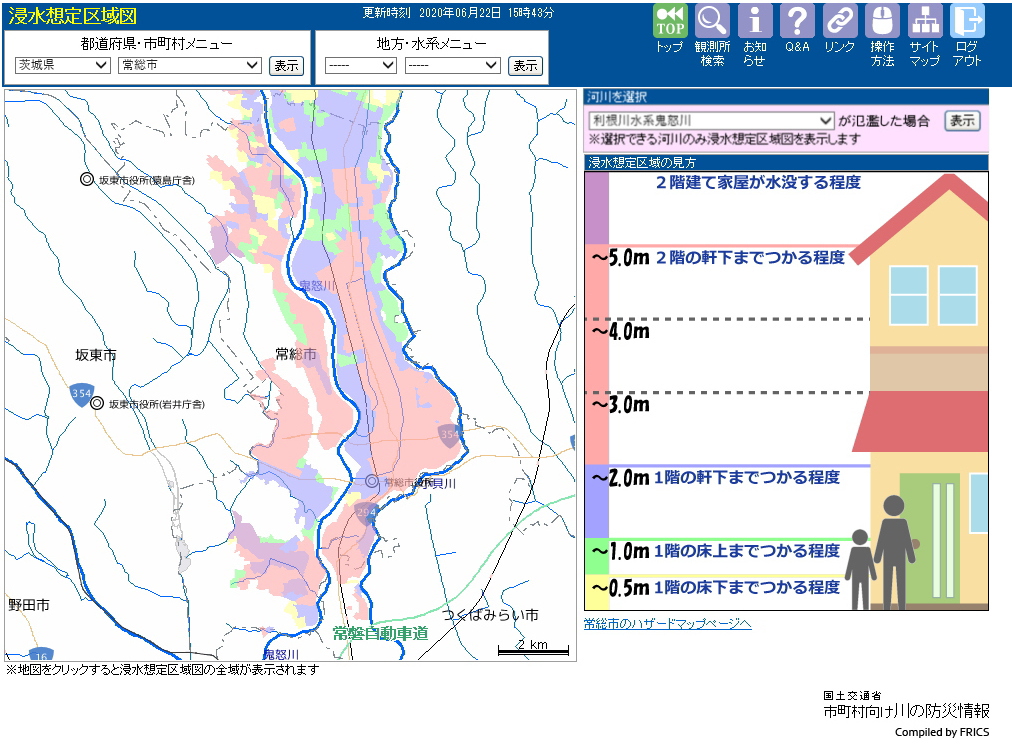
Task: Click the 野田市 label on the map
Action: coord(28,605)
